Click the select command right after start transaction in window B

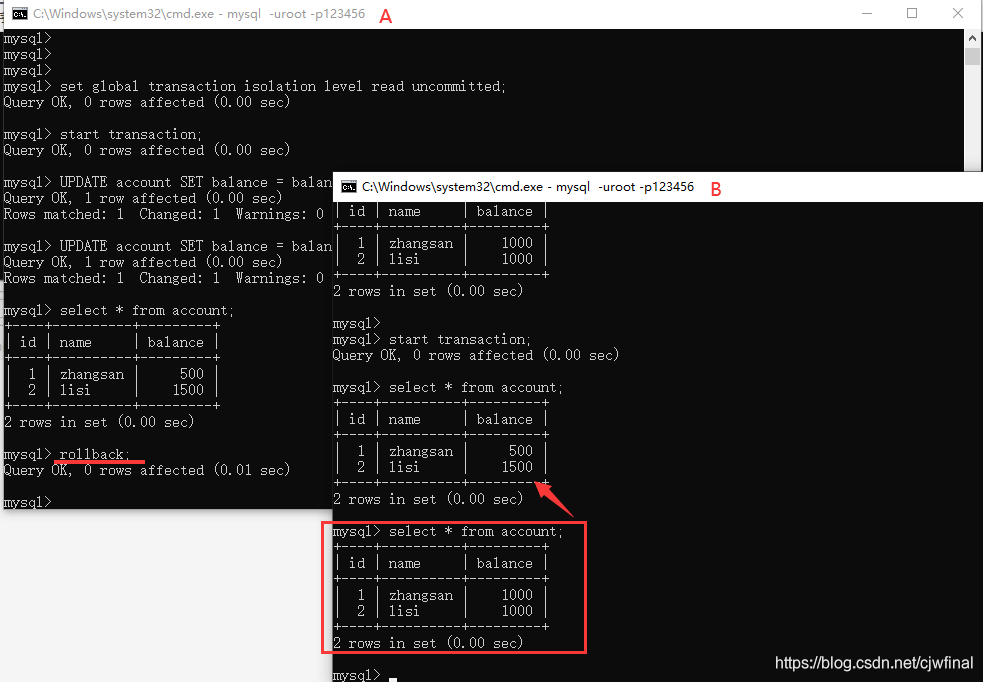[x=476, y=387]
